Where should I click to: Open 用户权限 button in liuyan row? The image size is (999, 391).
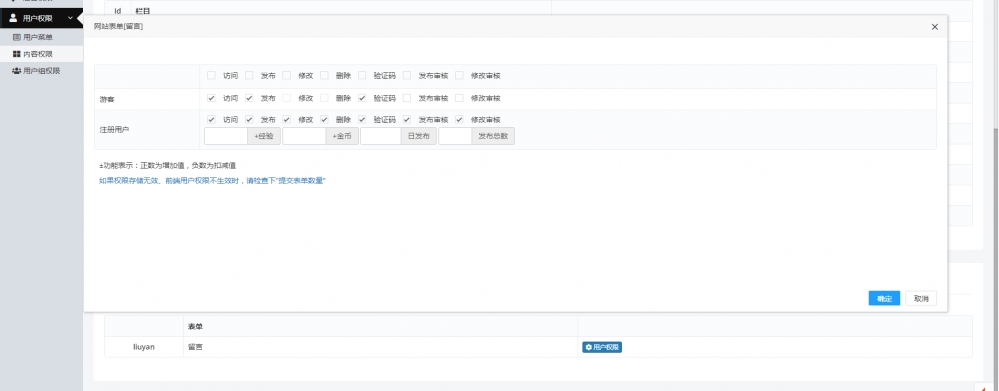coord(601,347)
